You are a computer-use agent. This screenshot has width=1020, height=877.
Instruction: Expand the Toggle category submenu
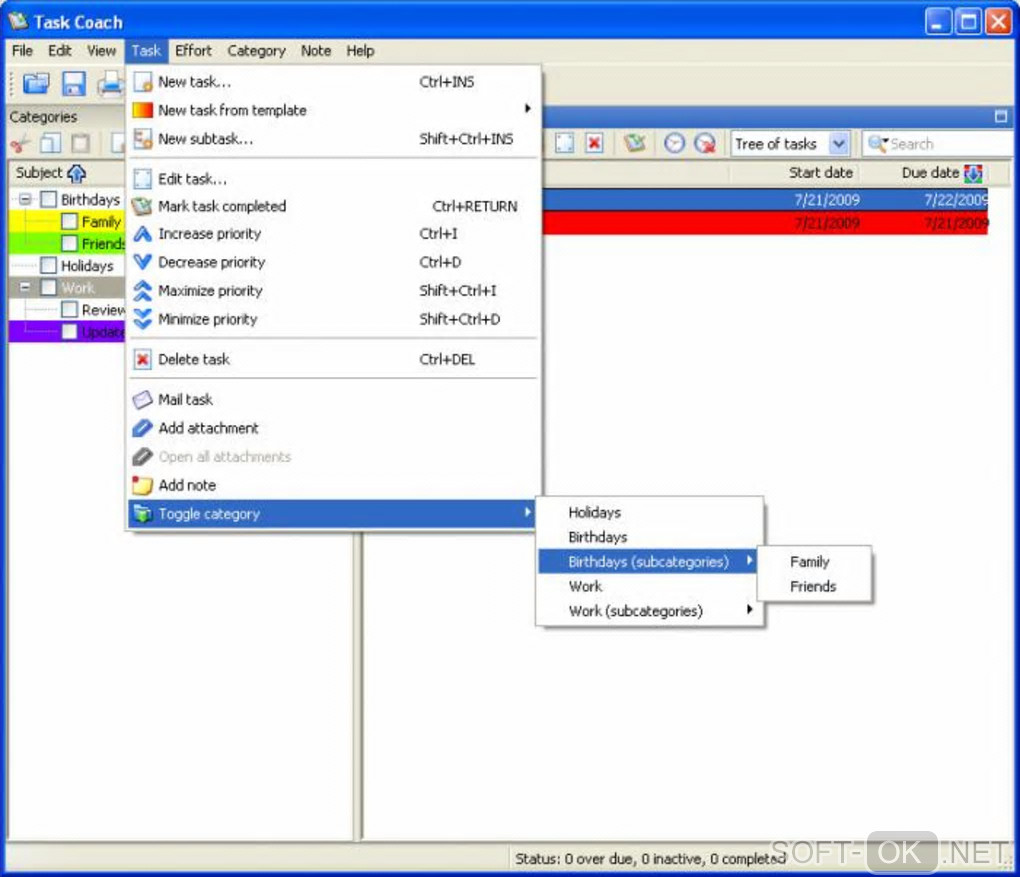coord(333,513)
